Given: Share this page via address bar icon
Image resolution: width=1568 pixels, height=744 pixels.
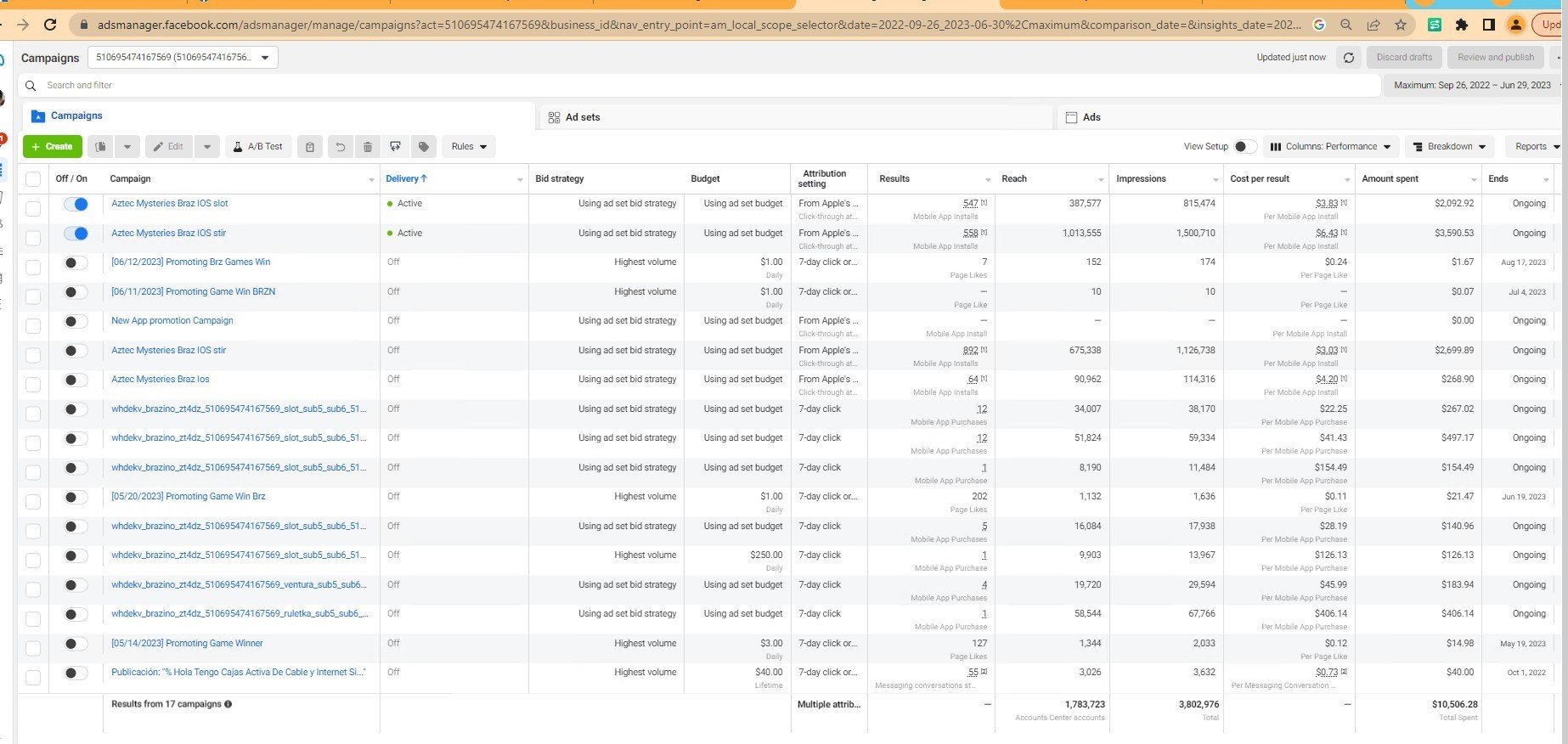Looking at the screenshot, I should coord(1373,25).
